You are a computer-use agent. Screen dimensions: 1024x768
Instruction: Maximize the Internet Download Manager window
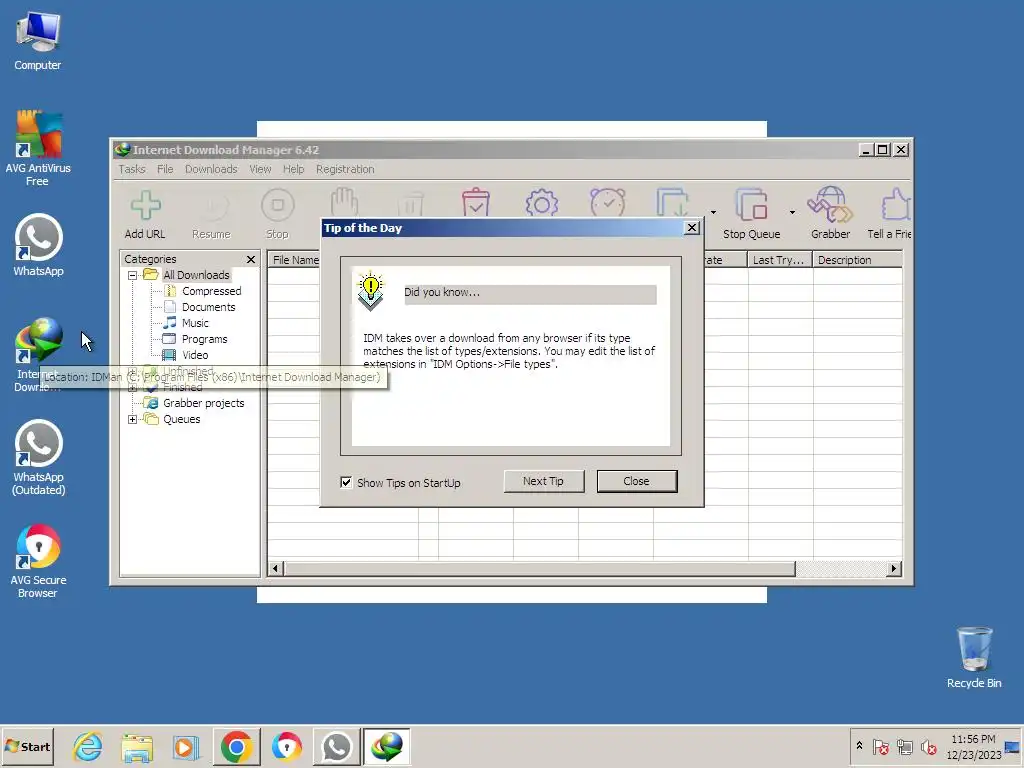pyautogui.click(x=882, y=150)
